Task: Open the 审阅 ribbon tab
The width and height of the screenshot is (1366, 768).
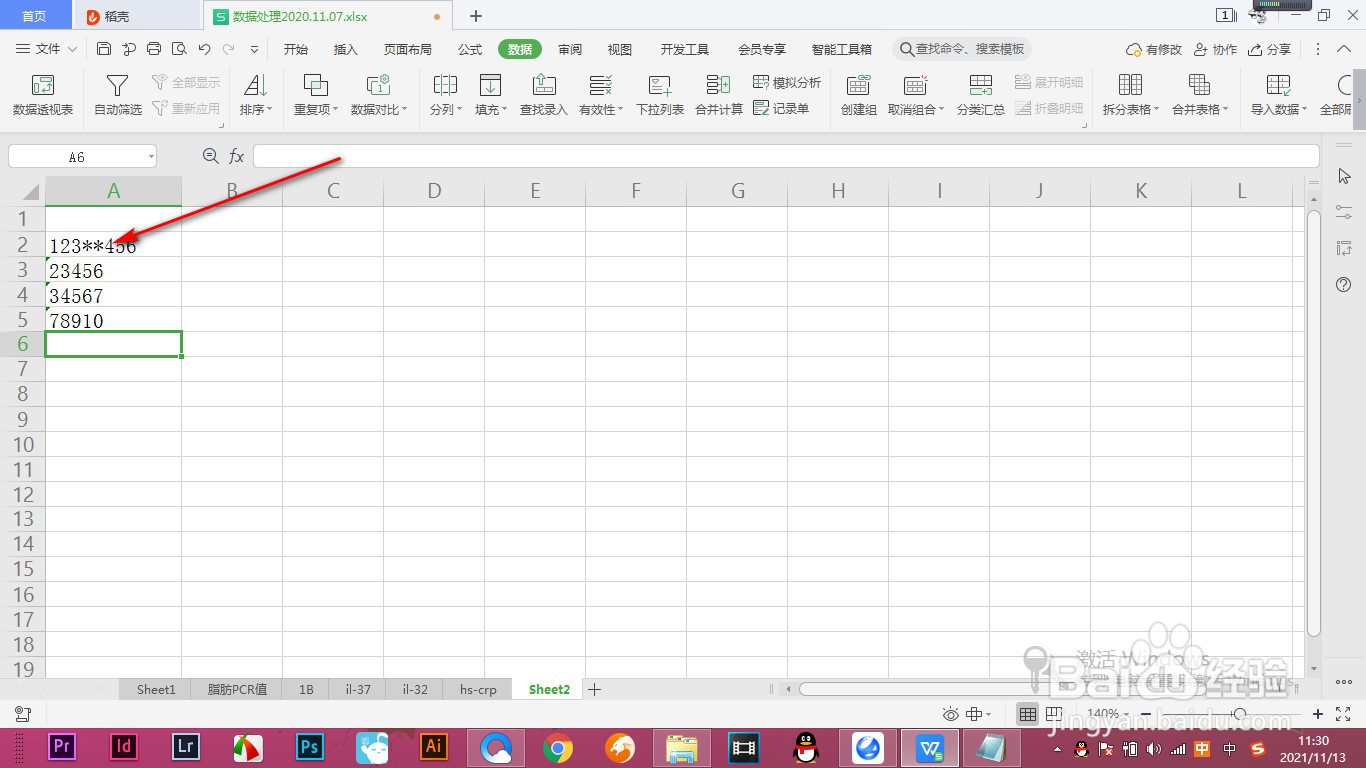Action: tap(570, 49)
